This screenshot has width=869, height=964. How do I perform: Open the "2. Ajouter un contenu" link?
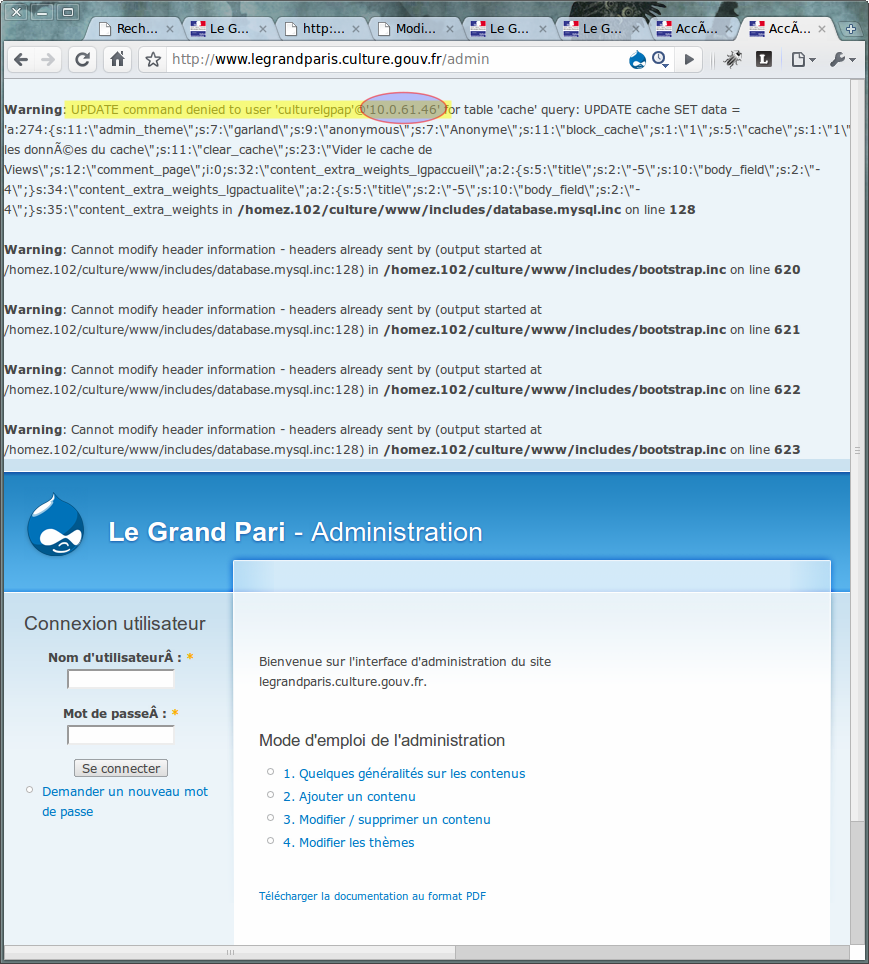click(x=349, y=797)
